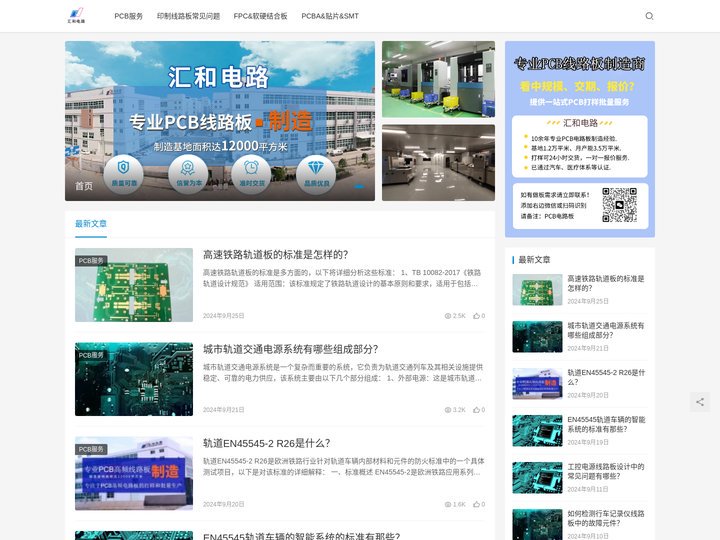This screenshot has height=540, width=720.
Task: Click the views eye icon showing 3.2K
Action: (448, 410)
